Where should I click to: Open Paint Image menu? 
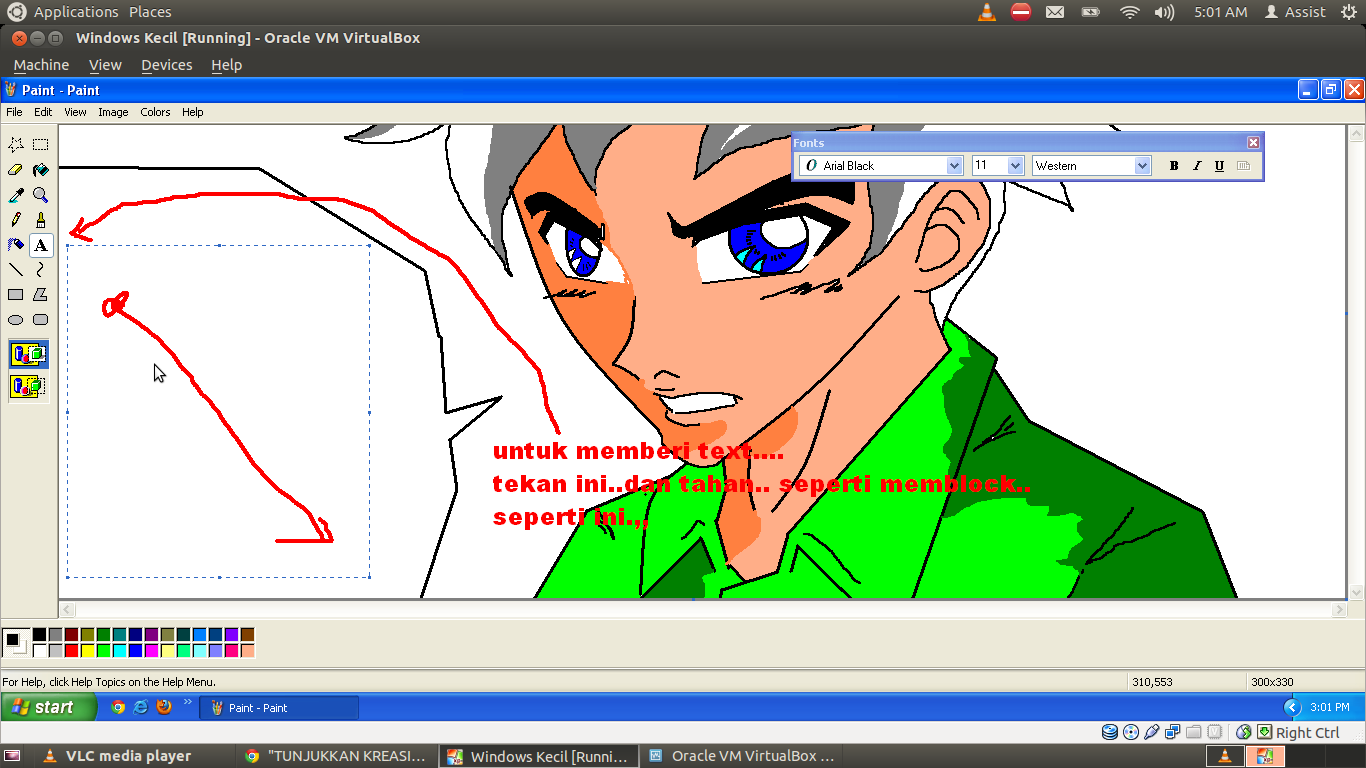[x=113, y=112]
